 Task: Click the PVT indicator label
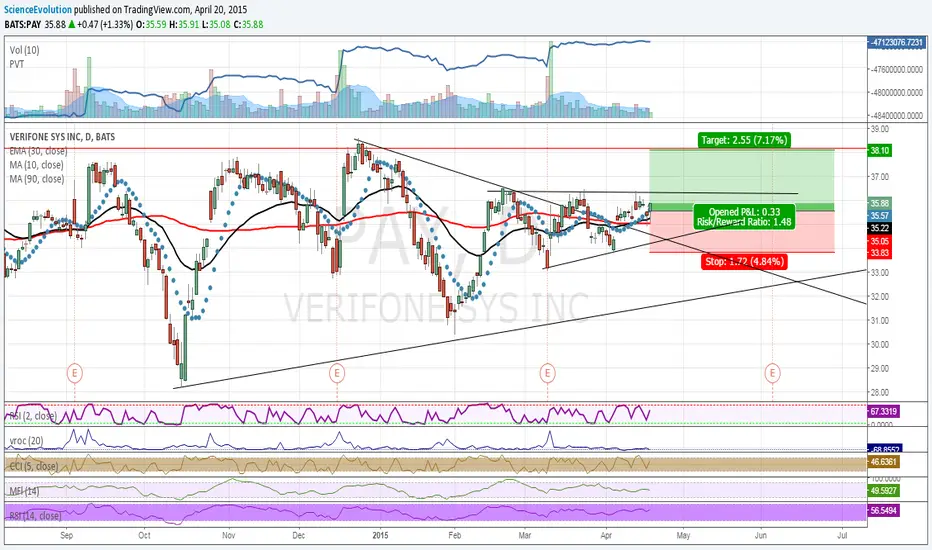(x=17, y=64)
